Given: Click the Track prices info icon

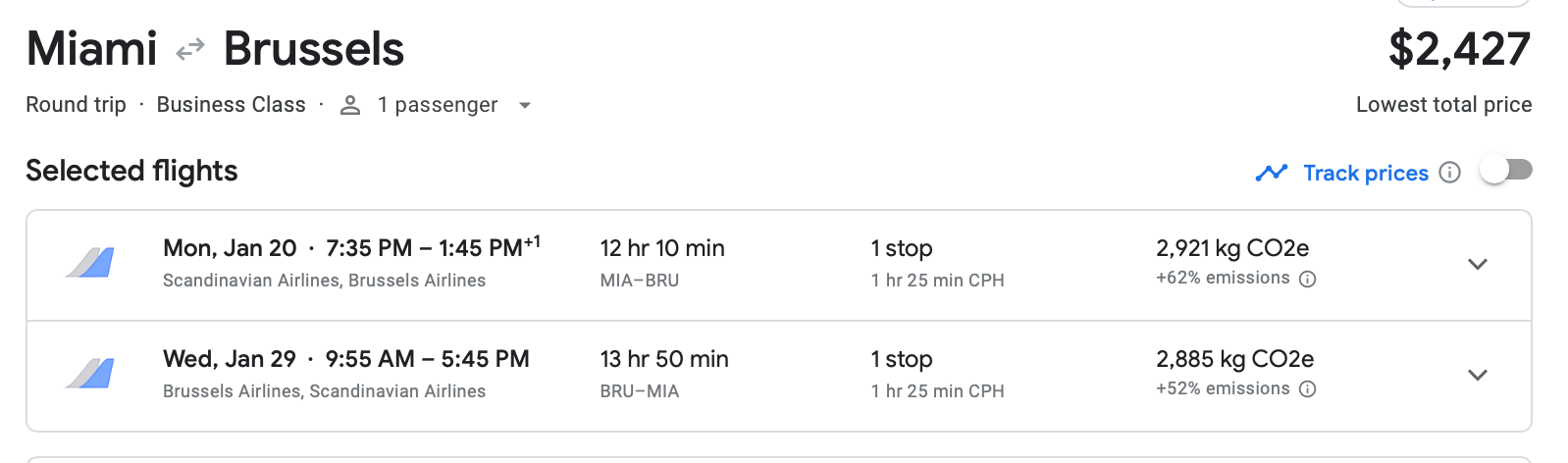Looking at the screenshot, I should [x=1449, y=173].
